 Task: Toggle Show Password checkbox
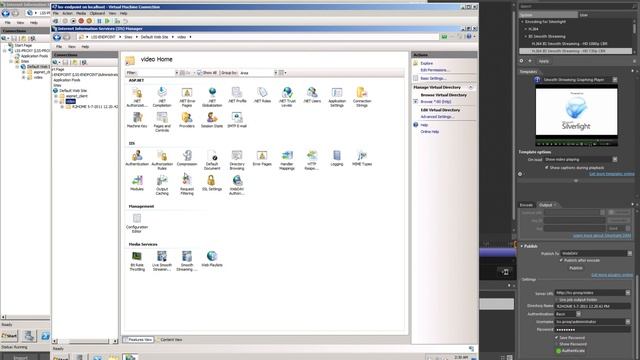pos(557,344)
